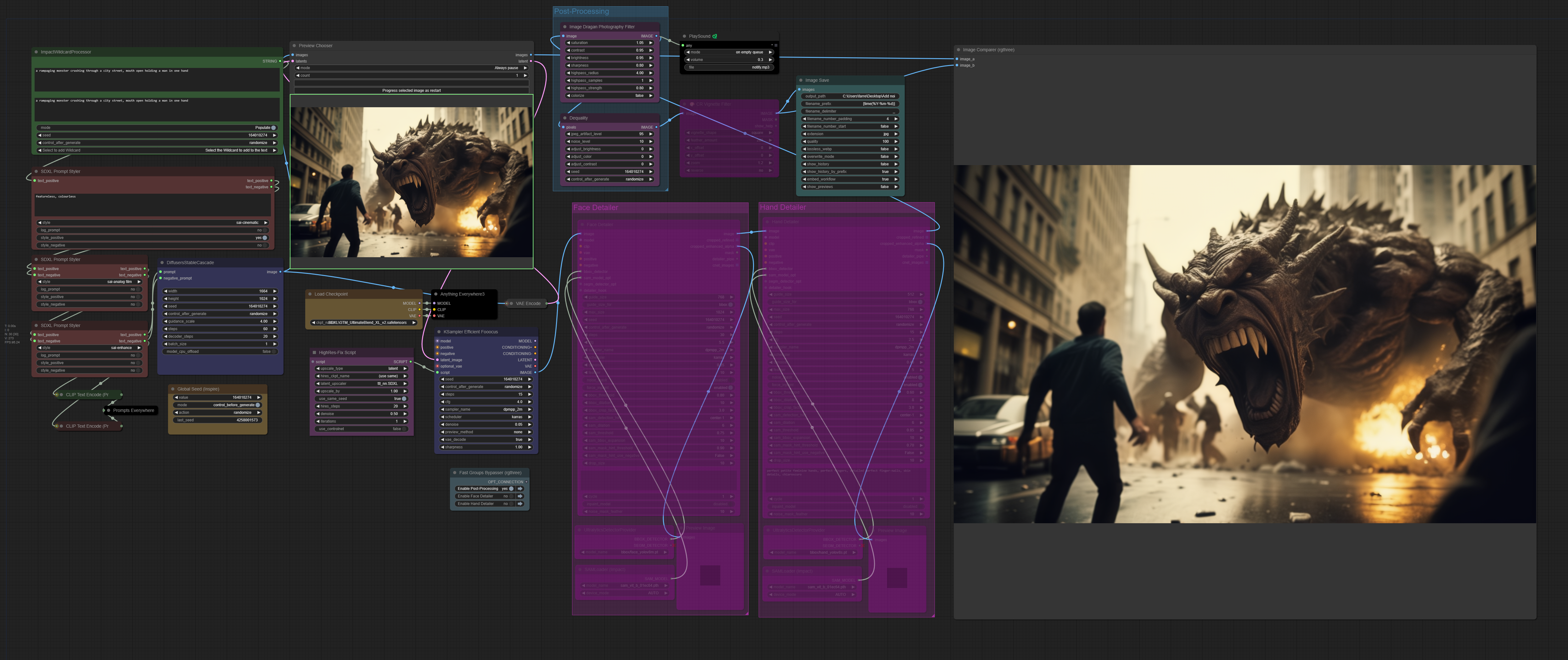Click the Image Save node collapse dot

pyautogui.click(x=801, y=80)
